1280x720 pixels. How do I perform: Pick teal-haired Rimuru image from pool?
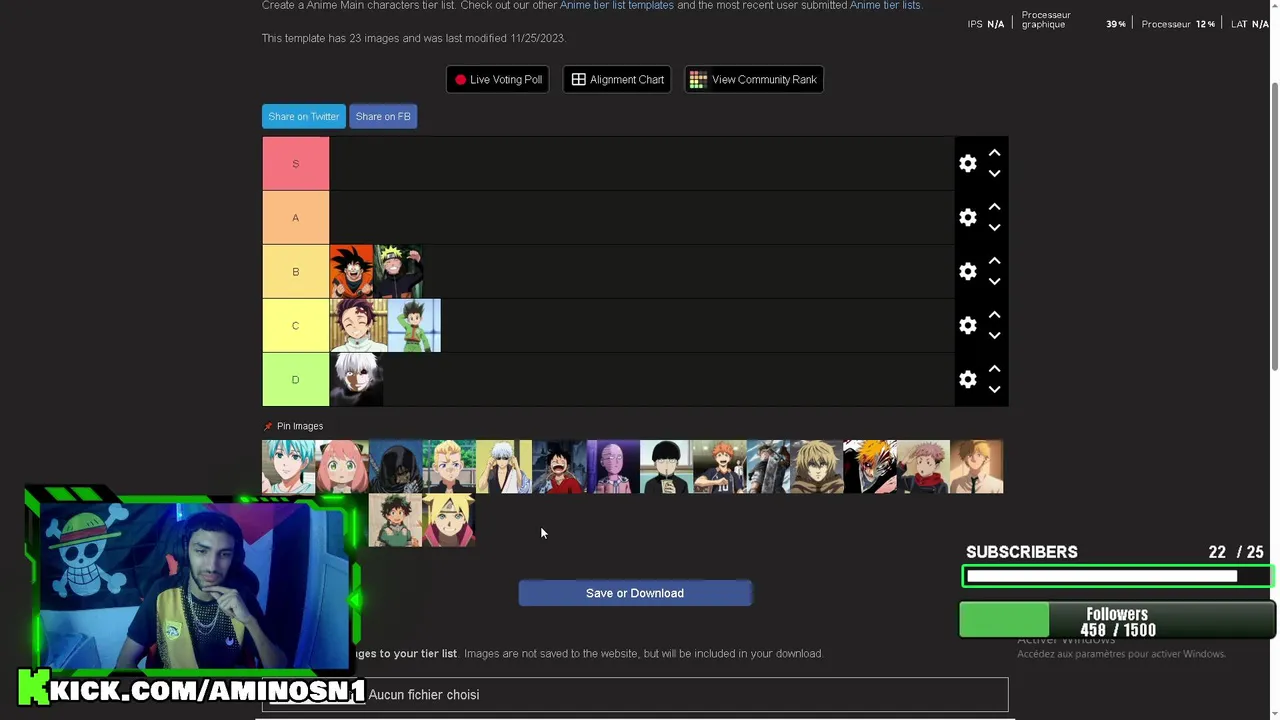coord(288,467)
